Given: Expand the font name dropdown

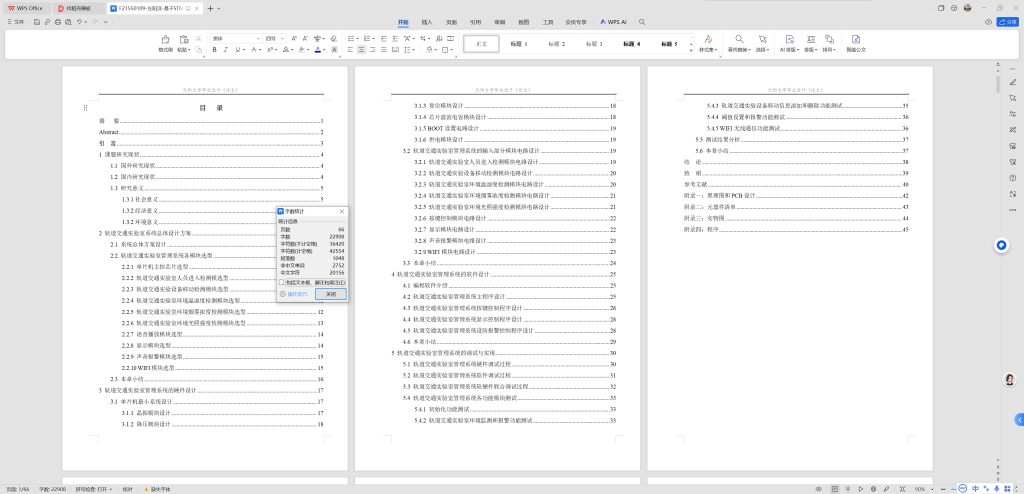Looking at the screenshot, I should tap(258, 38).
